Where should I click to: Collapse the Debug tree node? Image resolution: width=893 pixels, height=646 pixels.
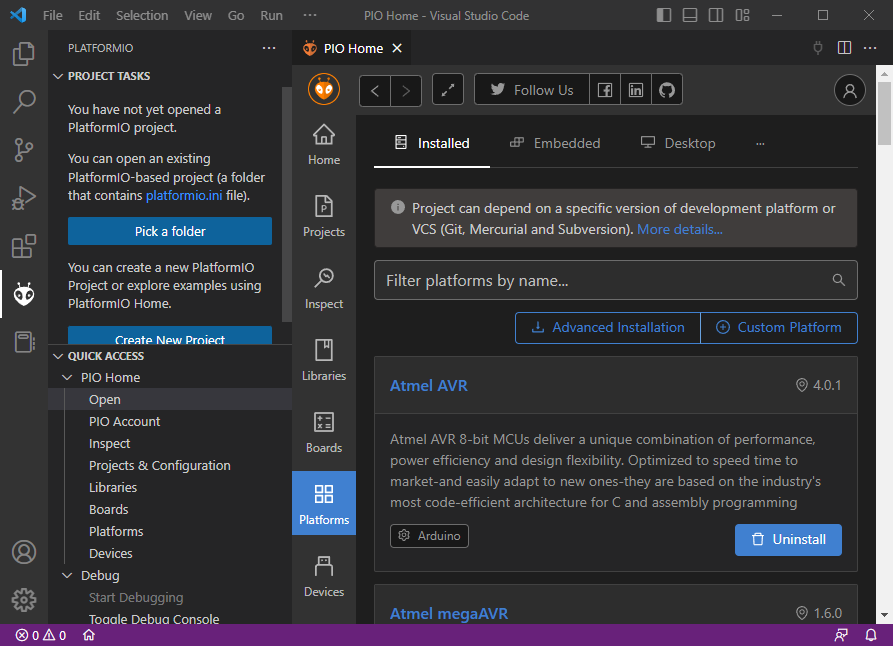click(67, 575)
